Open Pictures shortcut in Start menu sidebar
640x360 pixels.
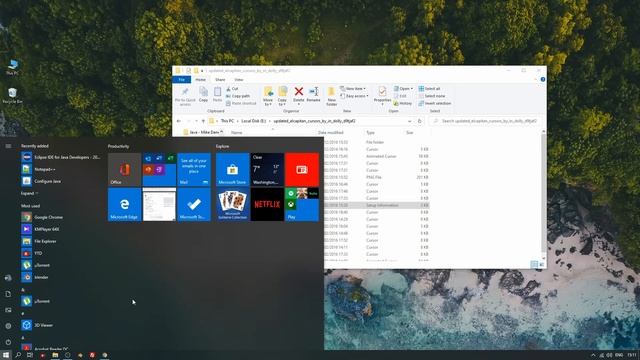pos(8,310)
